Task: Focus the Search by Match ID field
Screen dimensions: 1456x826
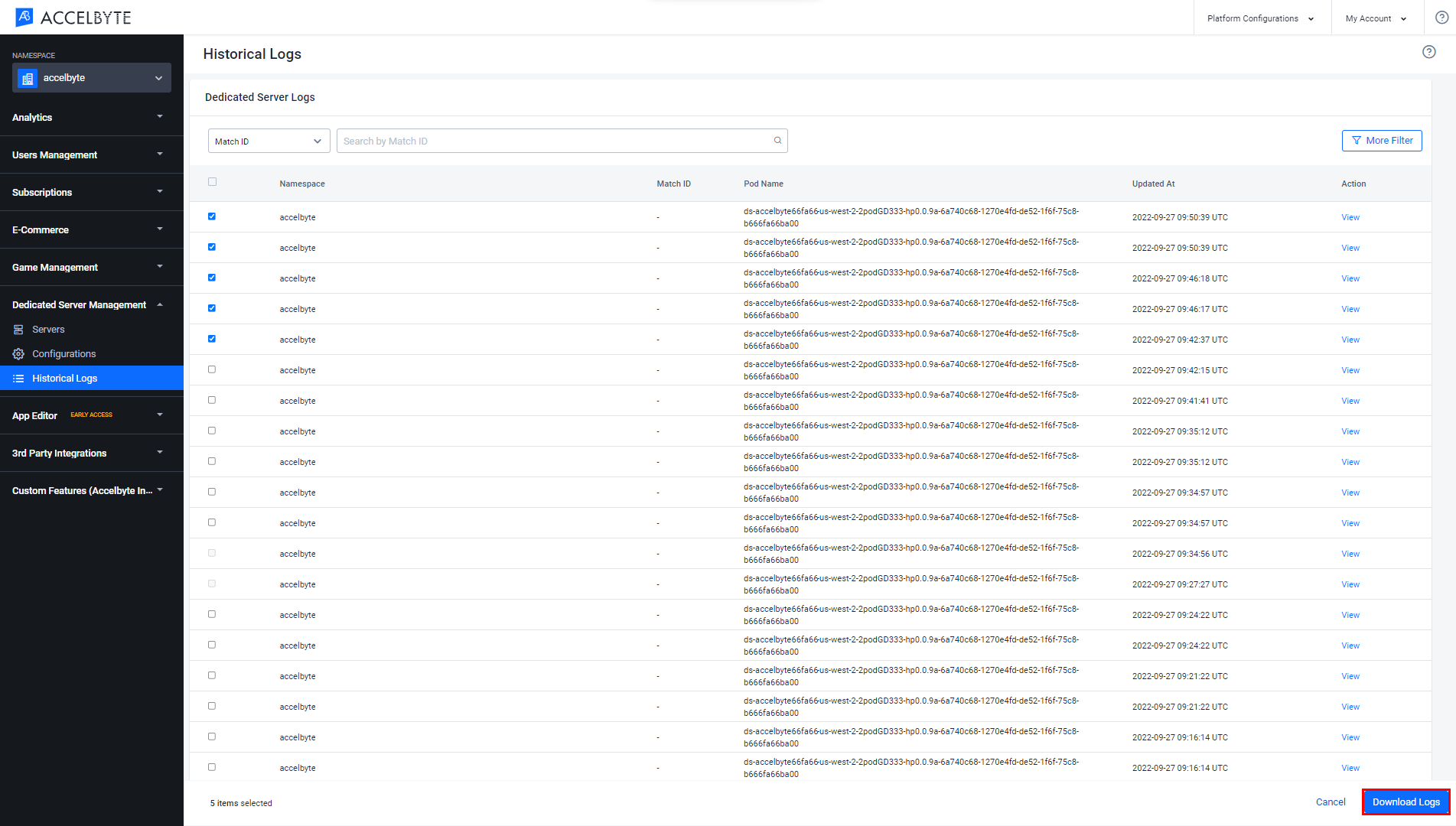Action: pyautogui.click(x=562, y=141)
